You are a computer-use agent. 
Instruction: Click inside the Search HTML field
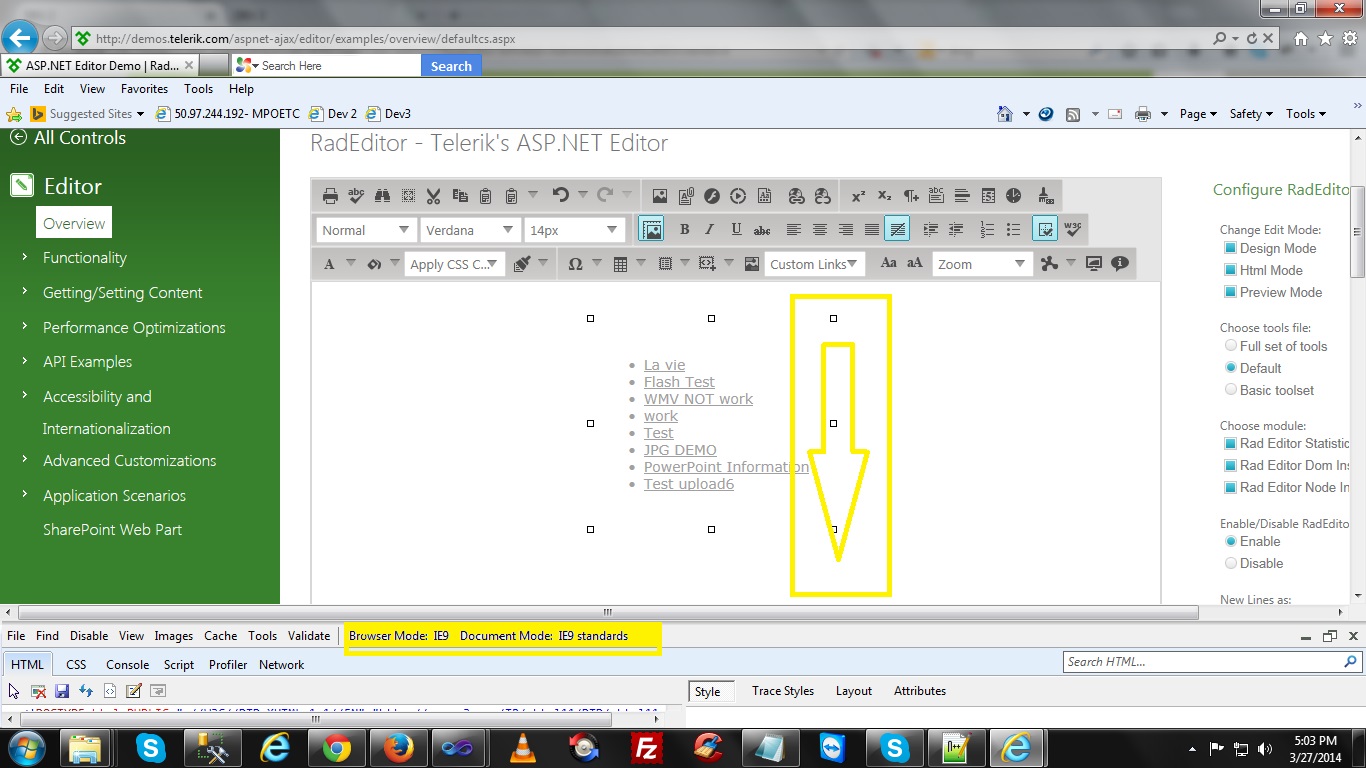click(x=1203, y=661)
